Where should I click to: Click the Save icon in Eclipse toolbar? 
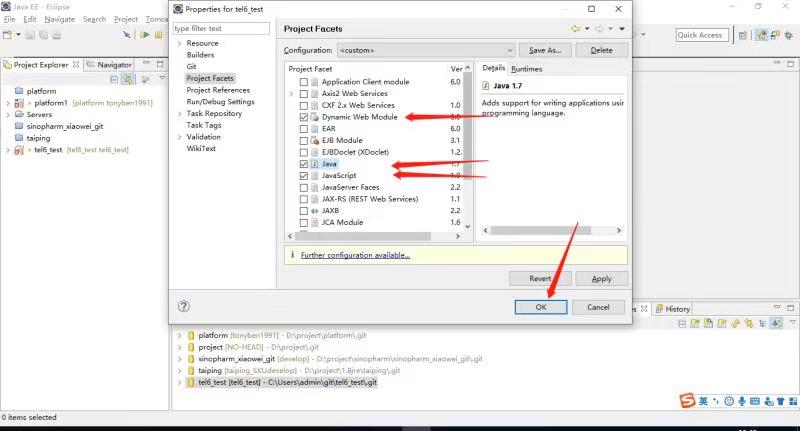pyautogui.click(x=31, y=35)
